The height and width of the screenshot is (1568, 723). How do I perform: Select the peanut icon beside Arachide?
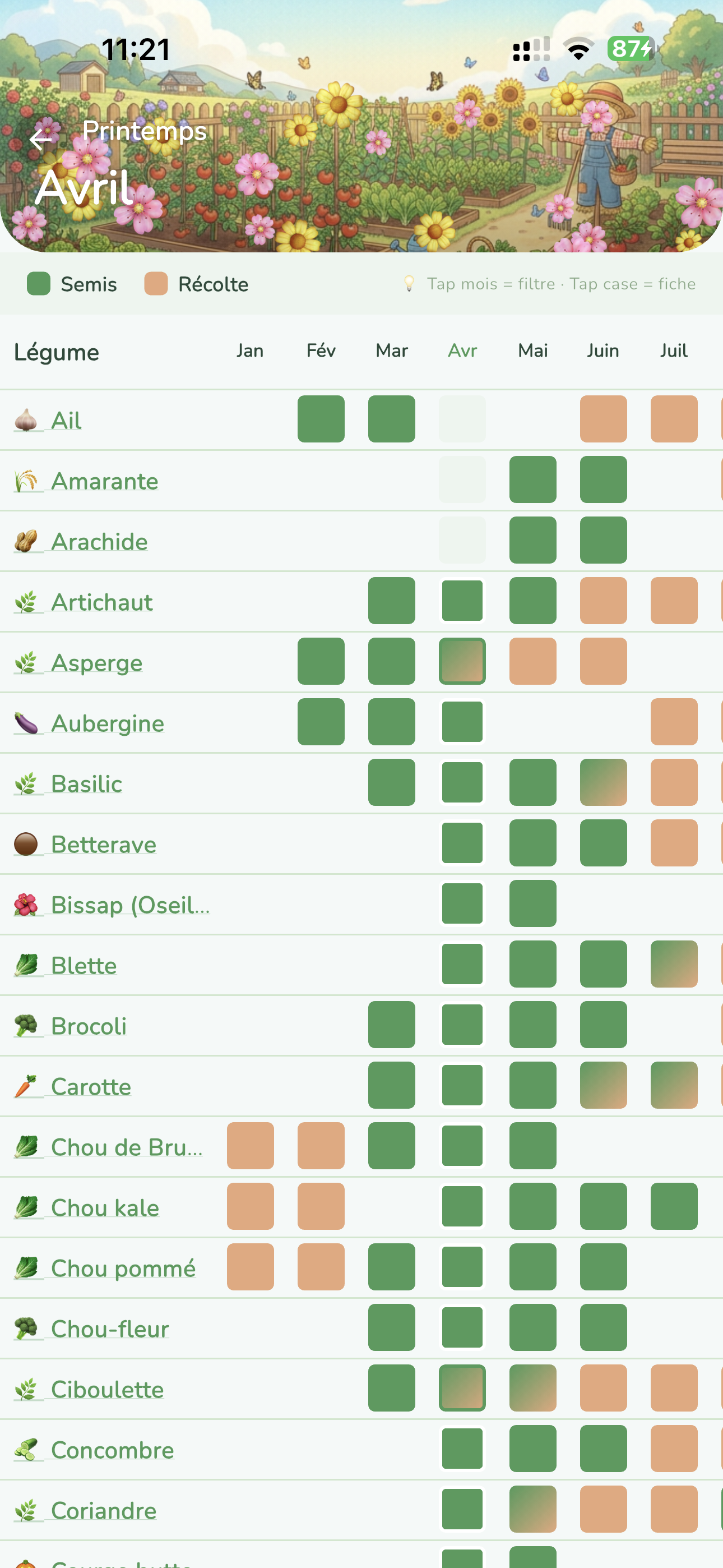(26, 540)
